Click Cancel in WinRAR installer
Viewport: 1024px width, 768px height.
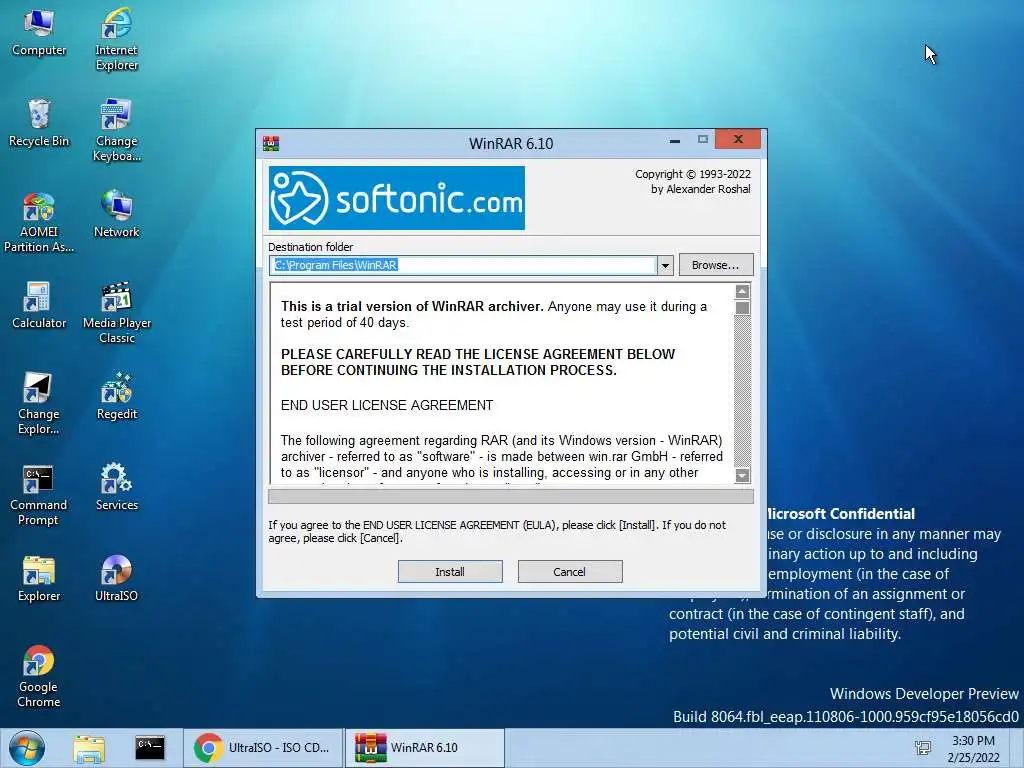point(569,571)
